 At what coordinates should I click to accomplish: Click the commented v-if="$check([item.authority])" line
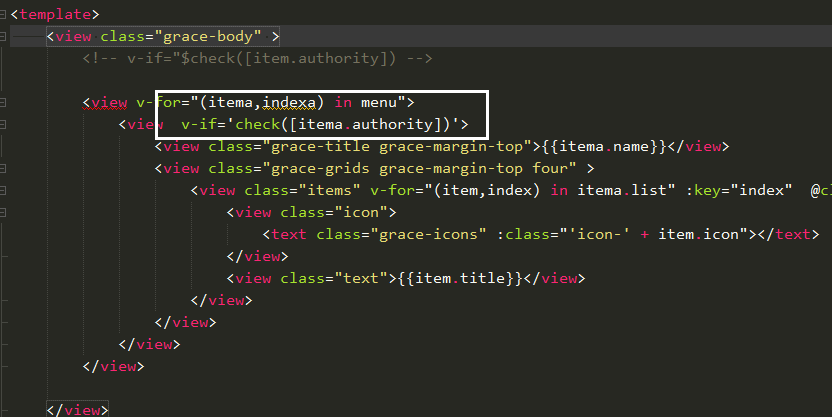[x=257, y=58]
